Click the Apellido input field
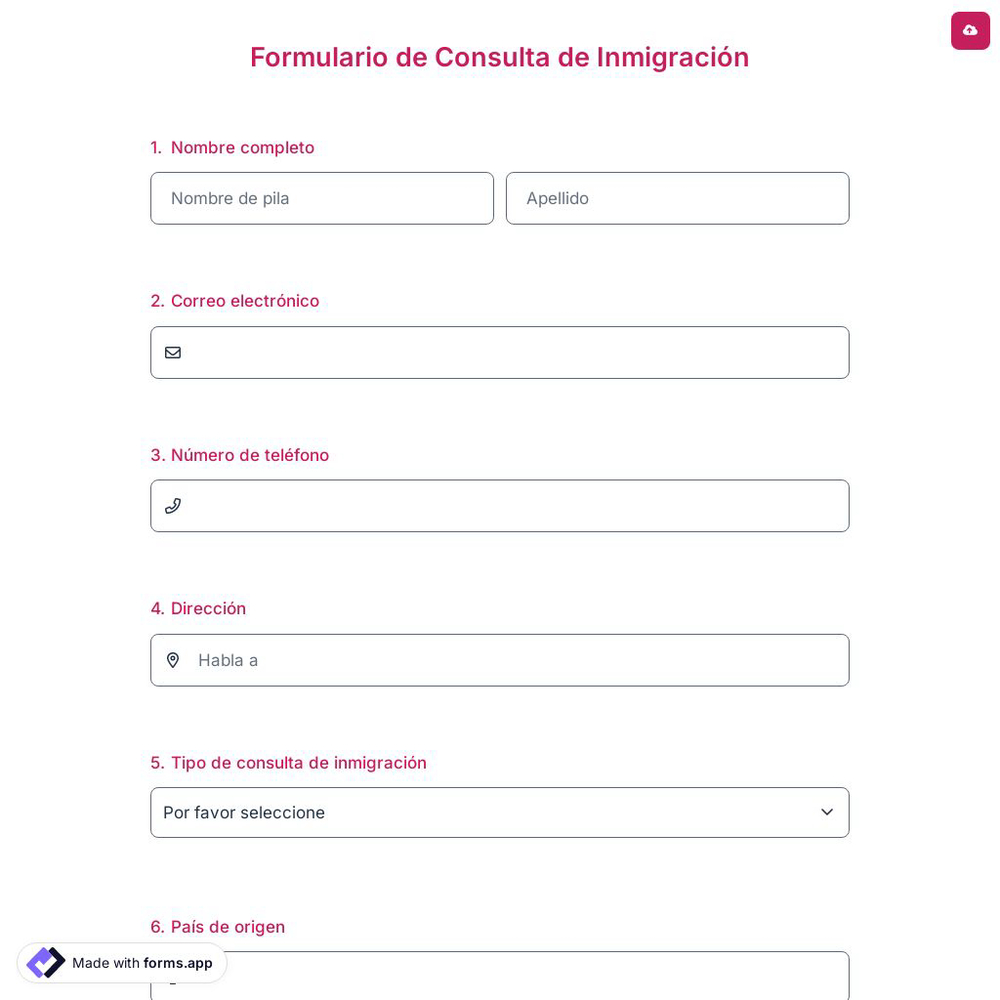The width and height of the screenshot is (1000, 1000). (678, 198)
